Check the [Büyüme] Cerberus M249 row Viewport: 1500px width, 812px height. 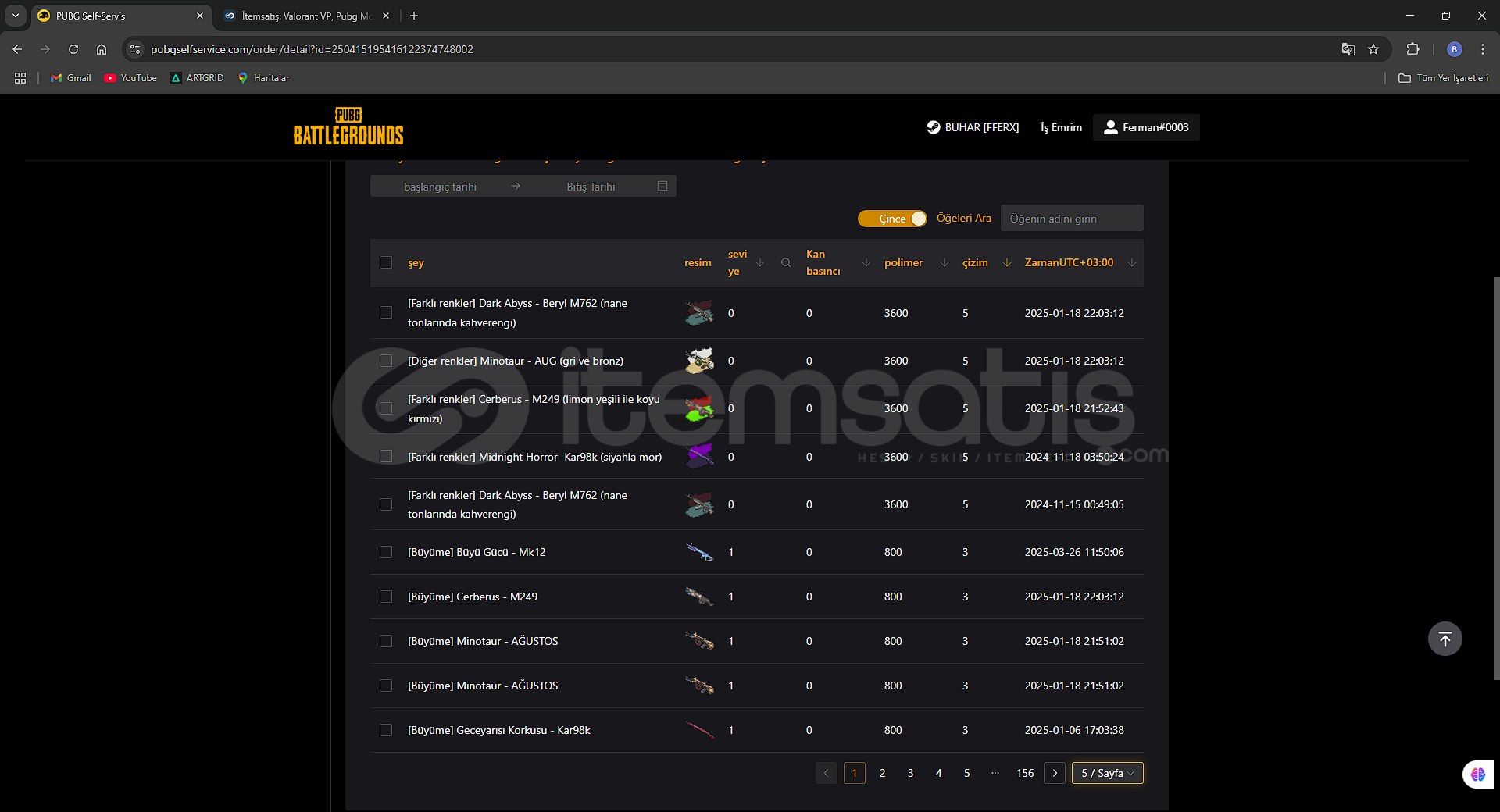click(x=386, y=597)
